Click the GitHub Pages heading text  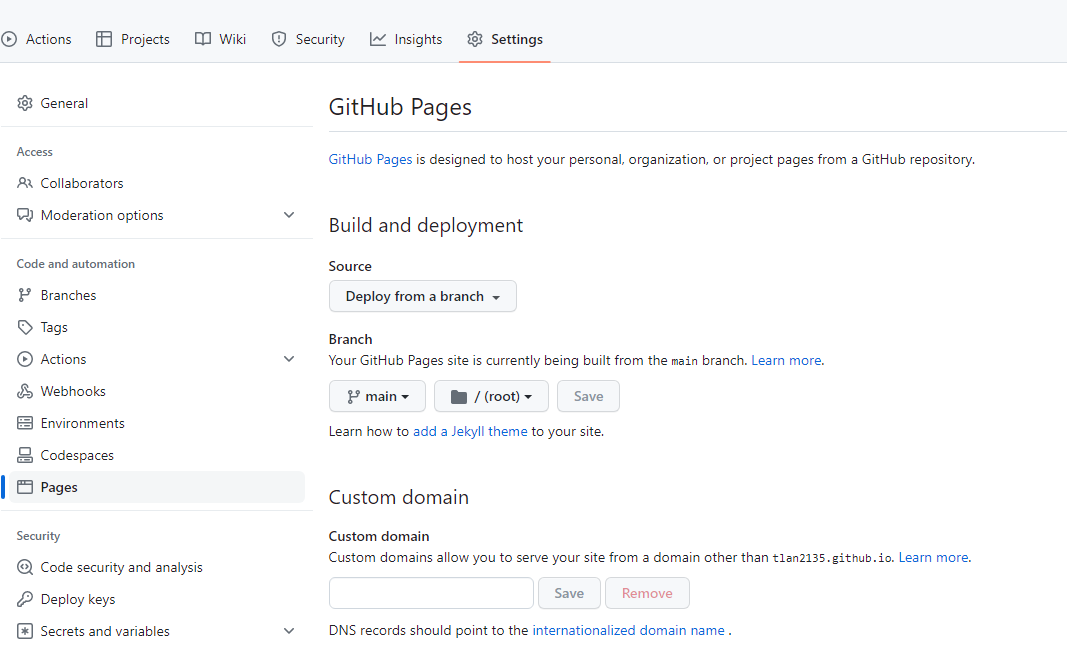pos(400,108)
